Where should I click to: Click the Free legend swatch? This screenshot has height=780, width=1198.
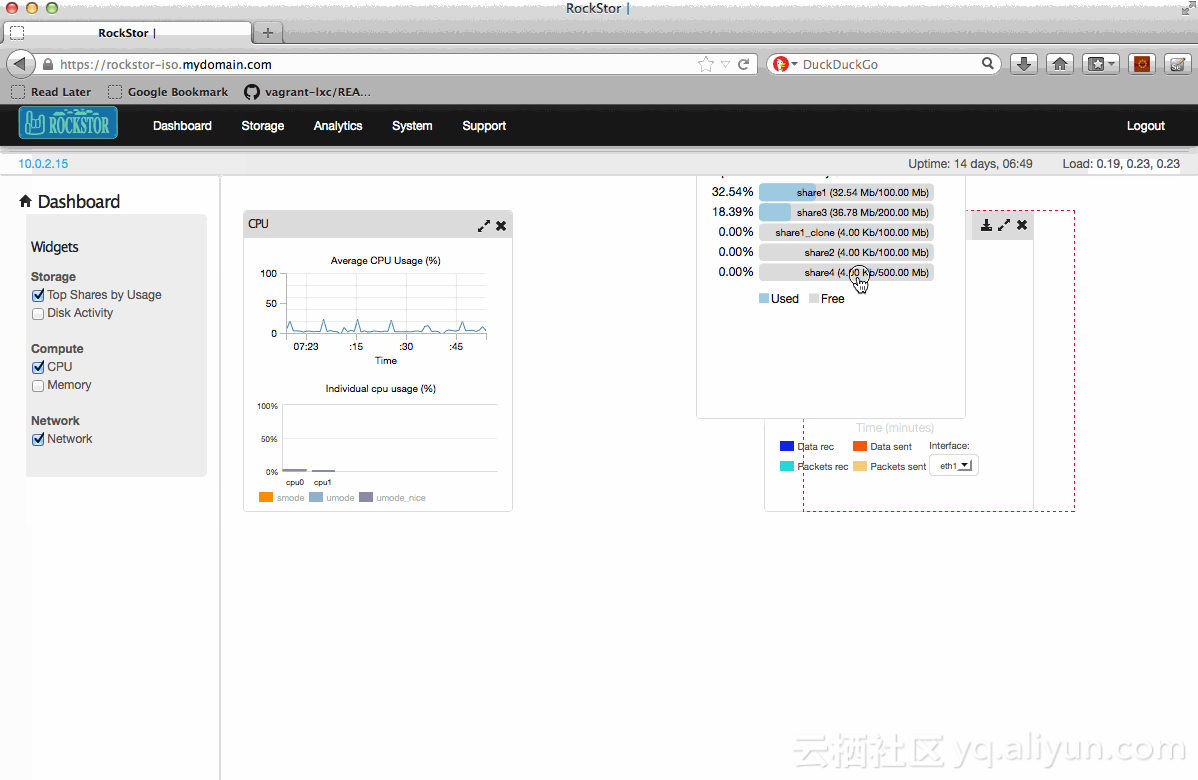pyautogui.click(x=814, y=299)
